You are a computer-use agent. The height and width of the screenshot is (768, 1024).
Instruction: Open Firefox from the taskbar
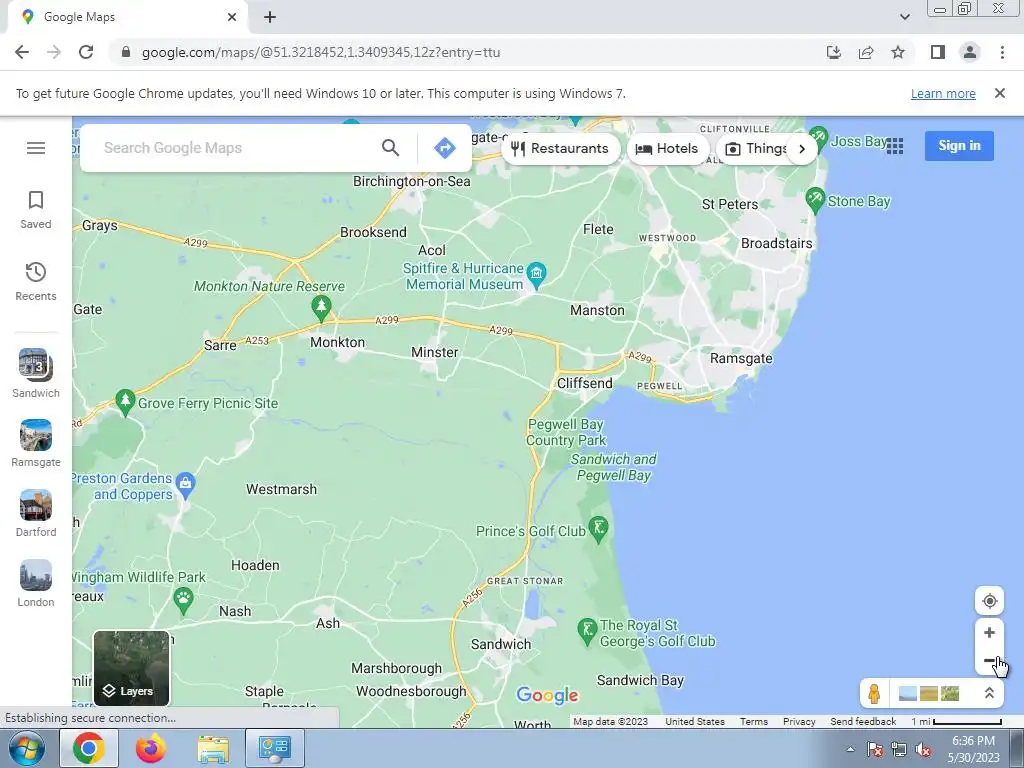coord(151,748)
